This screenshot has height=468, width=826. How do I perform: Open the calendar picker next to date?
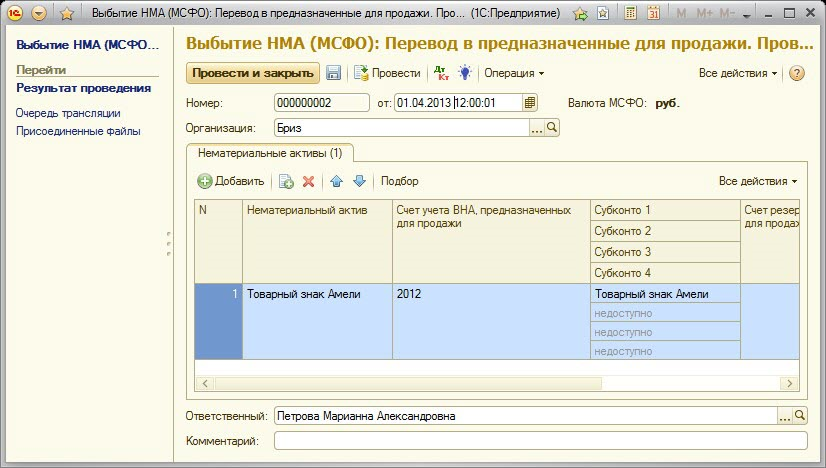pyautogui.click(x=530, y=102)
